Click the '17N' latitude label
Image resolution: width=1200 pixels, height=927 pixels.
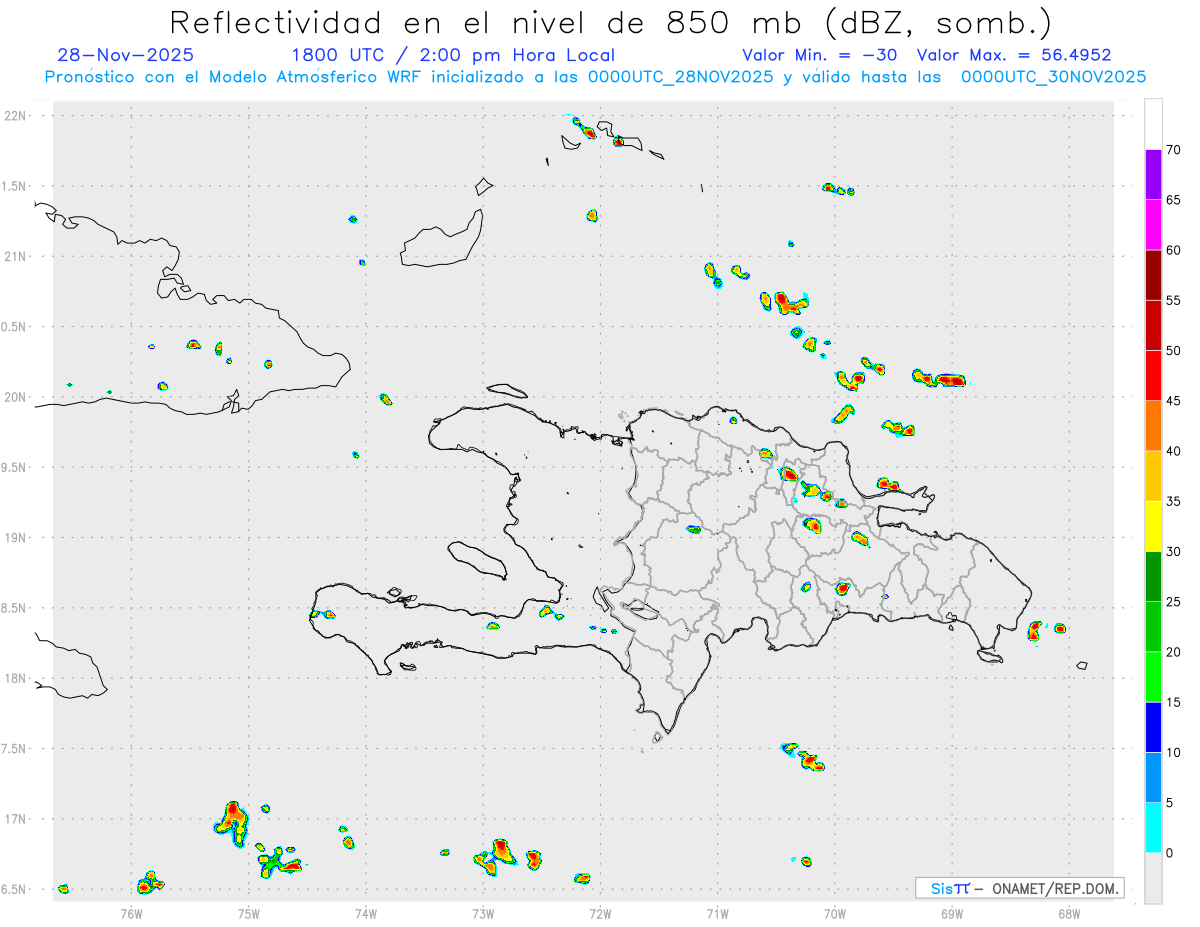click(17, 819)
